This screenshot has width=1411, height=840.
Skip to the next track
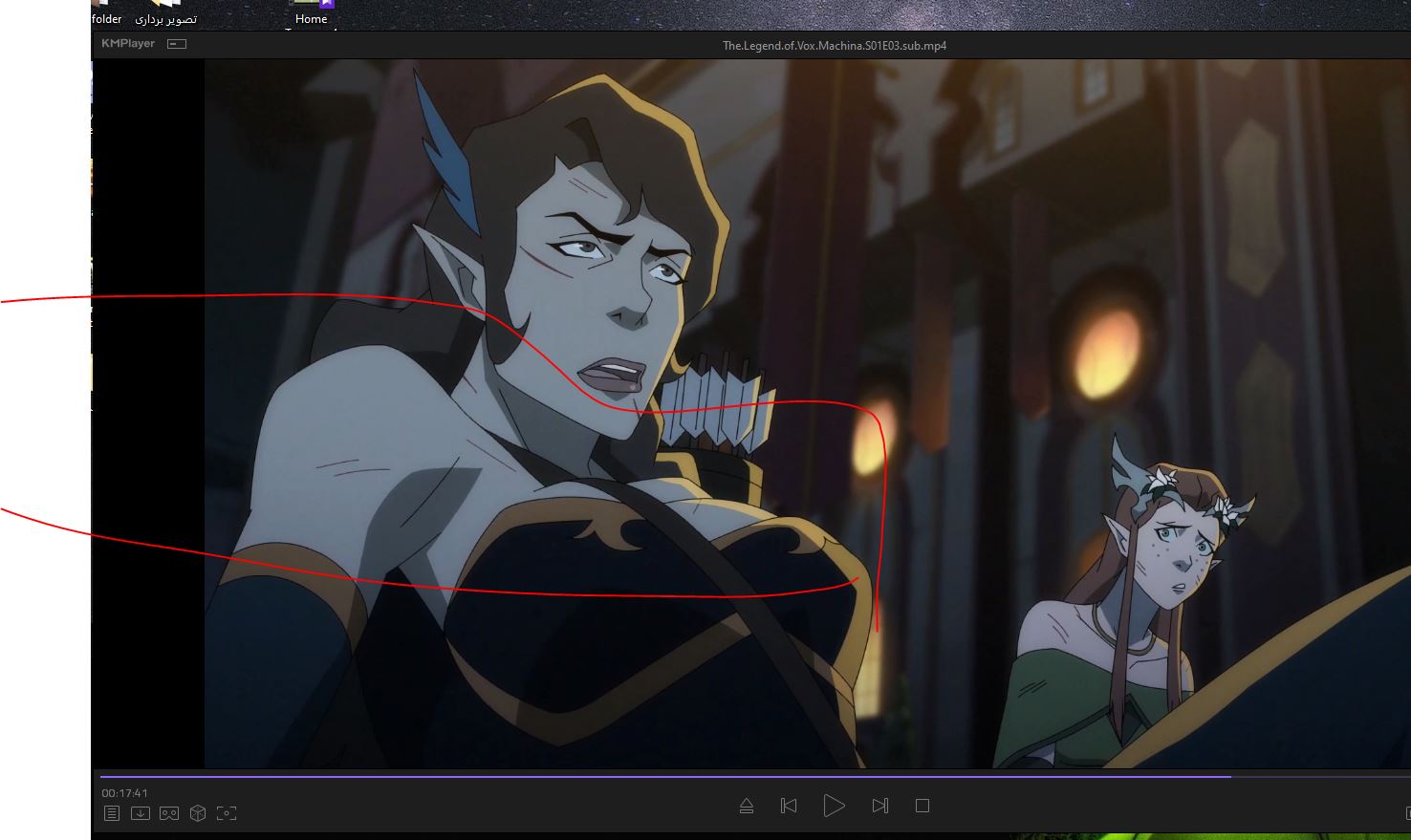point(880,807)
